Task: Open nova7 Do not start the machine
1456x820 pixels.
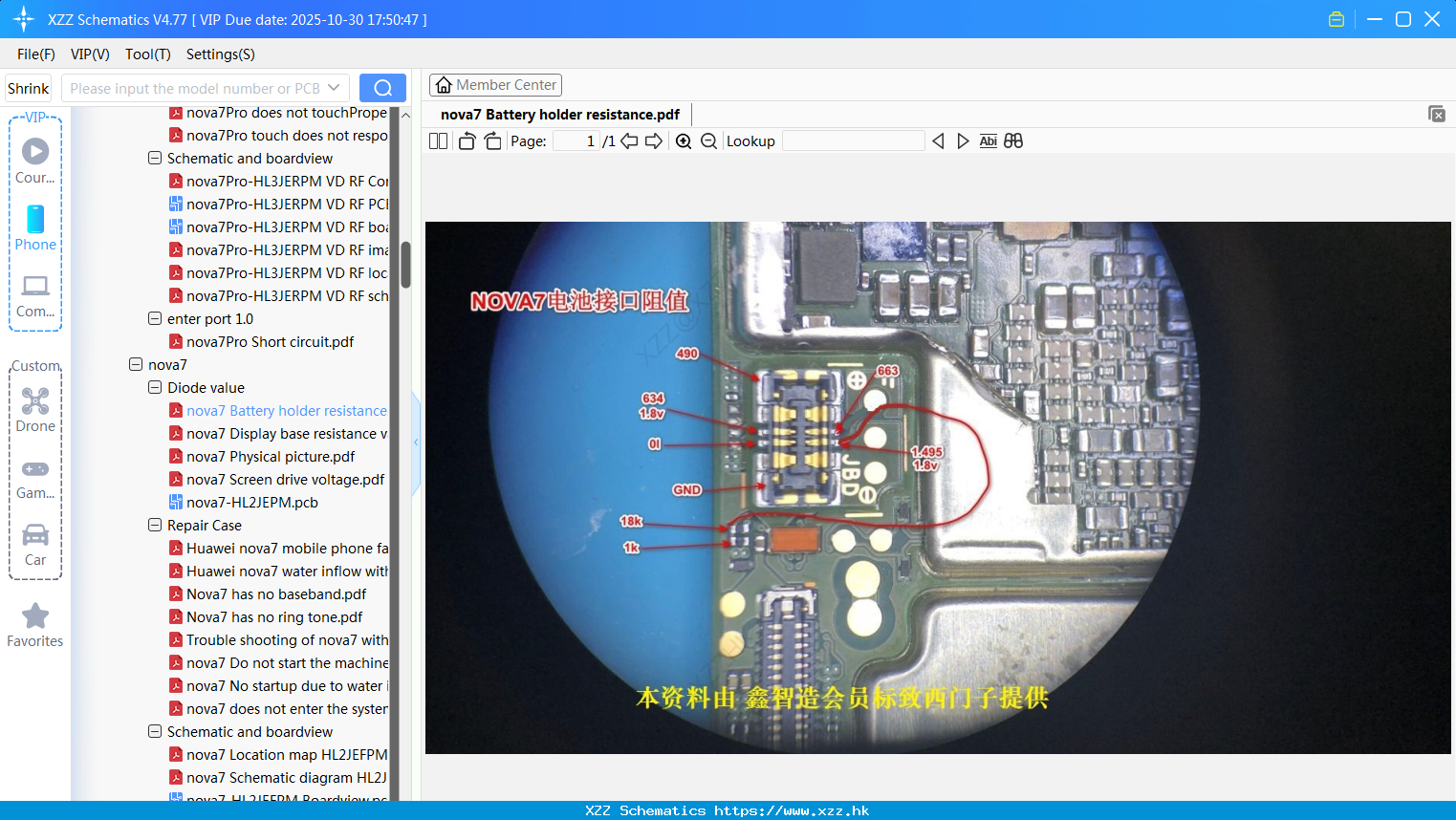Action: pos(287,662)
